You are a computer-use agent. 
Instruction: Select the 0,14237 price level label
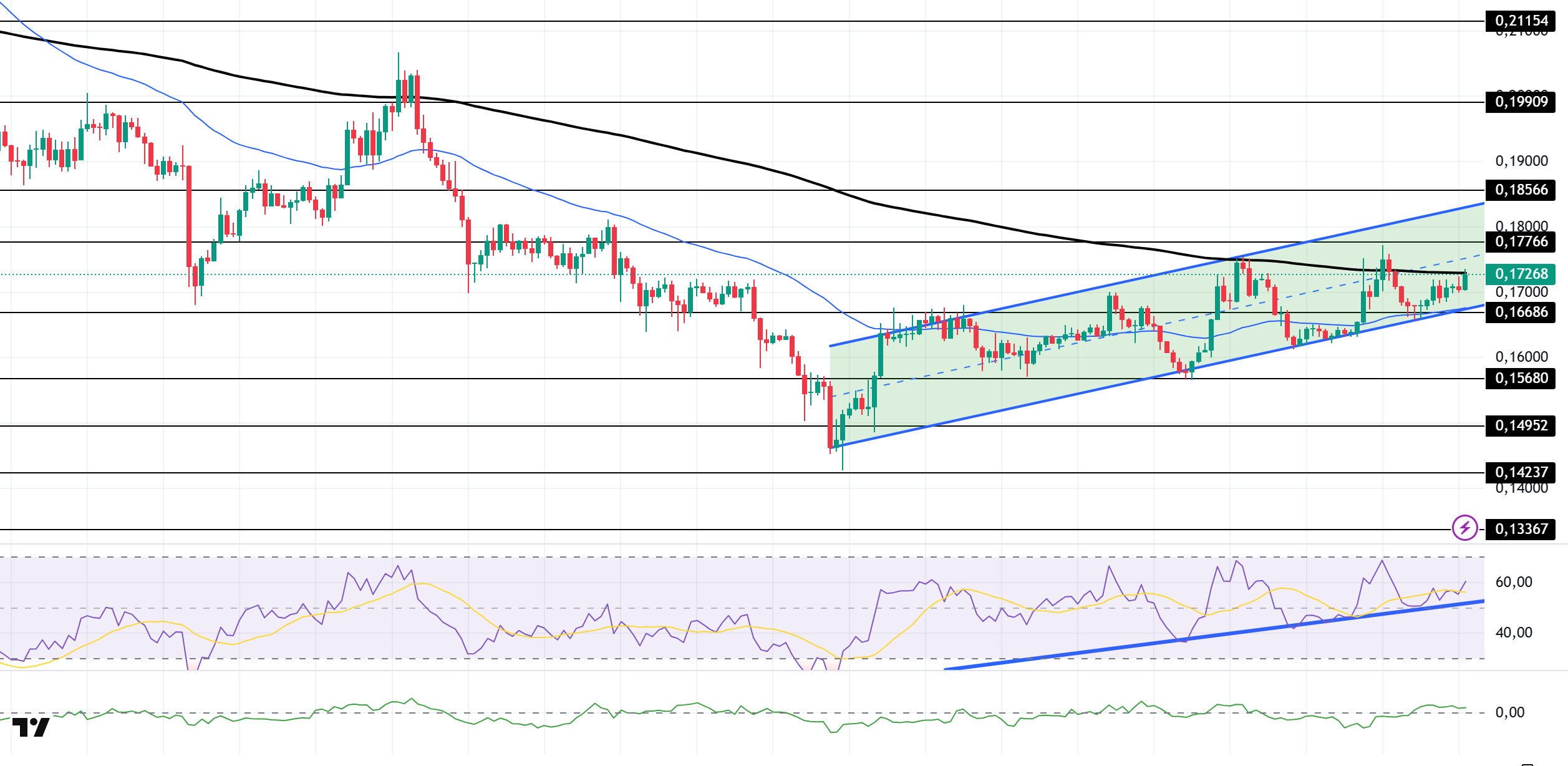tap(1521, 473)
